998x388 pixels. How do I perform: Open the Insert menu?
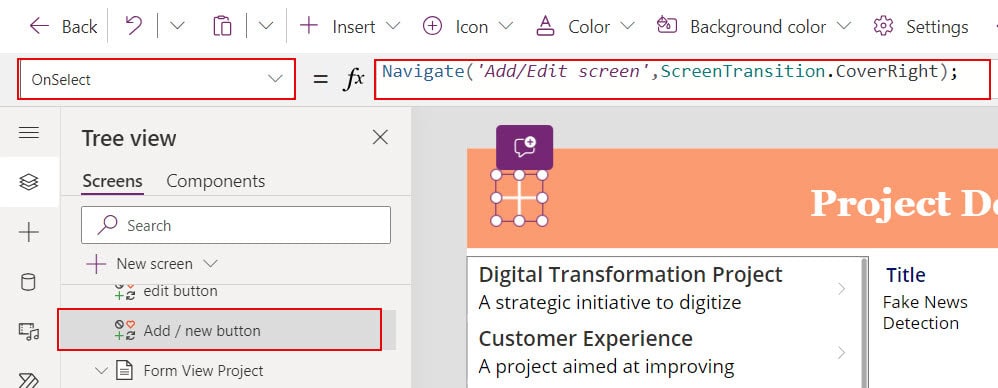coord(350,27)
